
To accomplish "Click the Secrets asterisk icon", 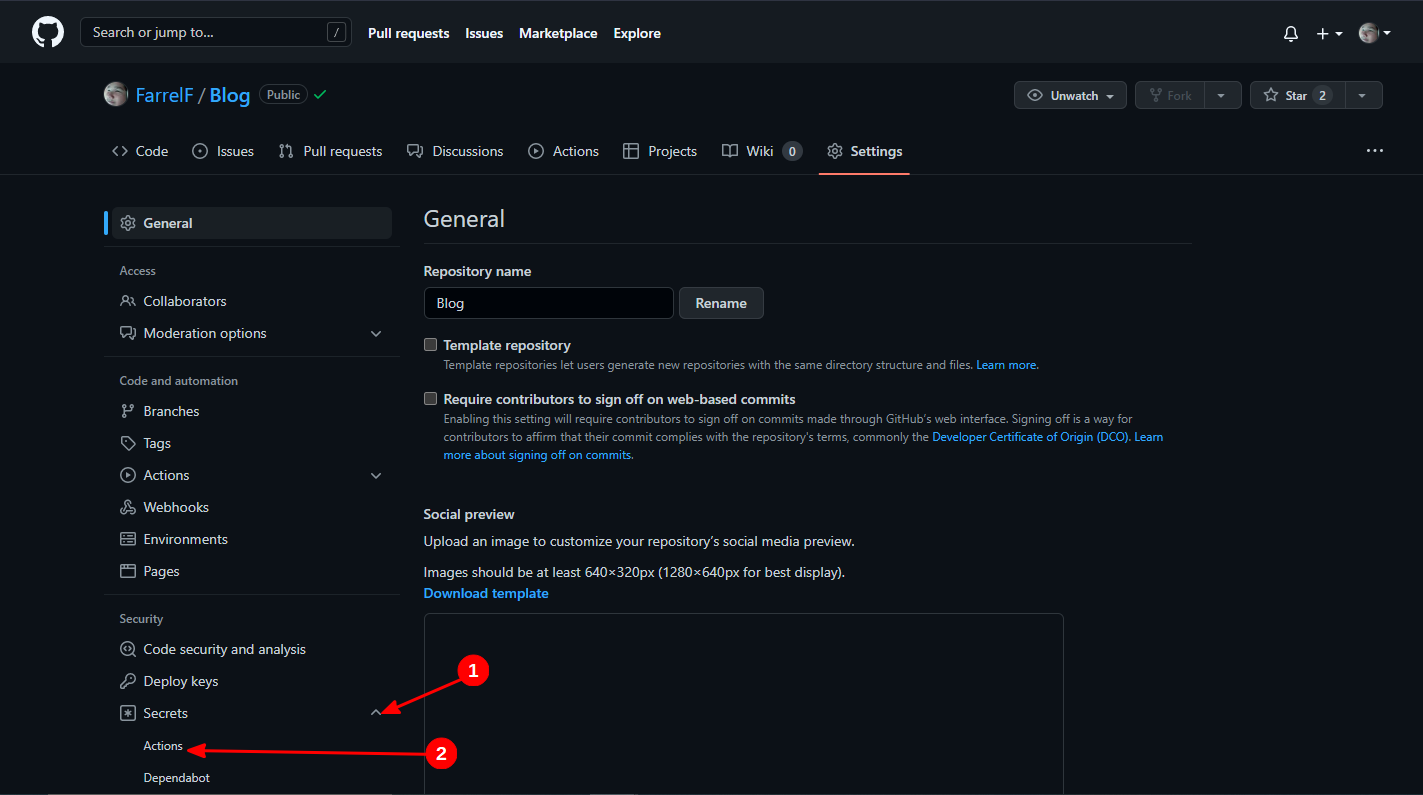I will [x=128, y=713].
